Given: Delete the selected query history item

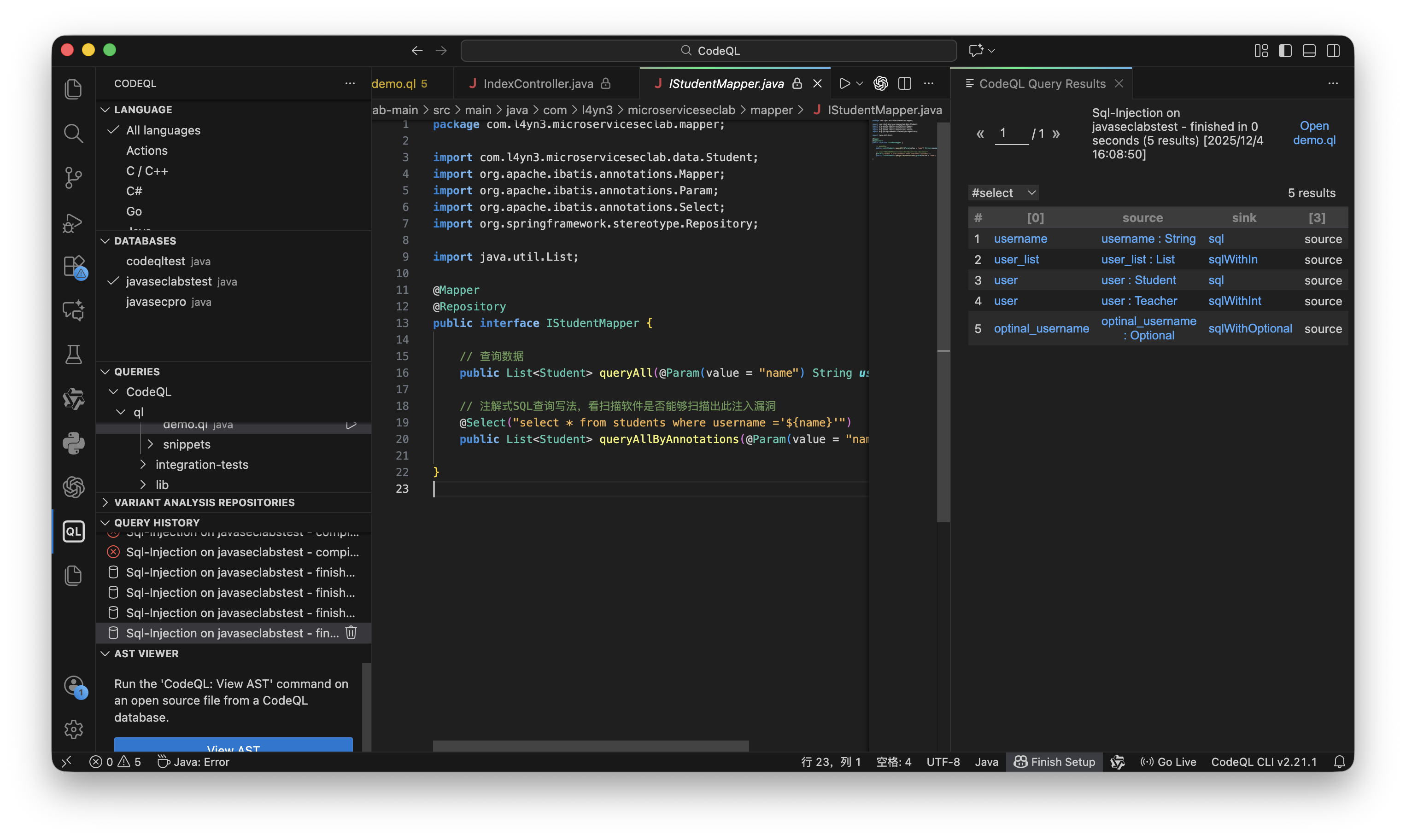Looking at the screenshot, I should tap(351, 633).
